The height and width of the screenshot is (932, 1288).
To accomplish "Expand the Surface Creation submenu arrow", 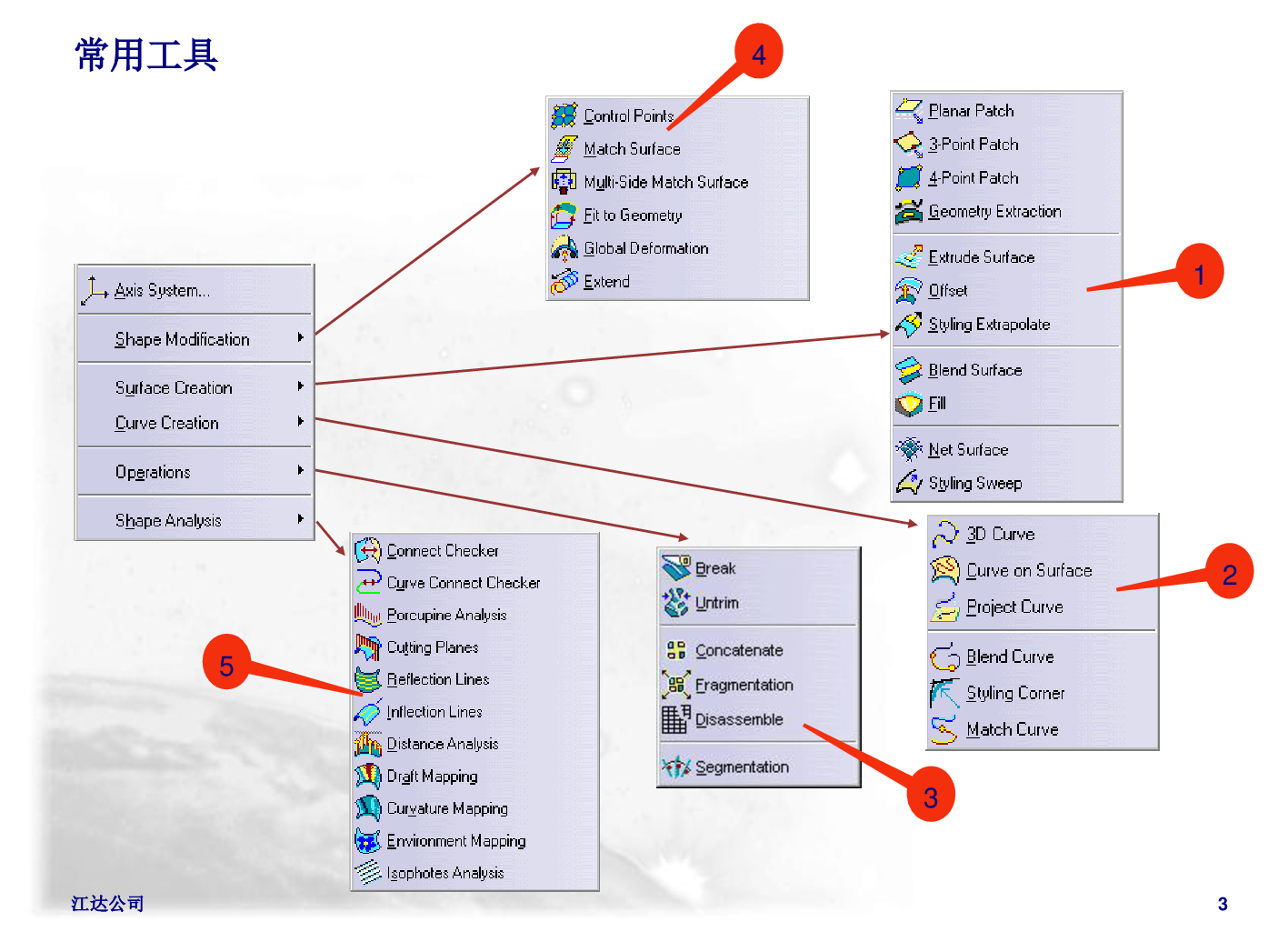I will [301, 386].
